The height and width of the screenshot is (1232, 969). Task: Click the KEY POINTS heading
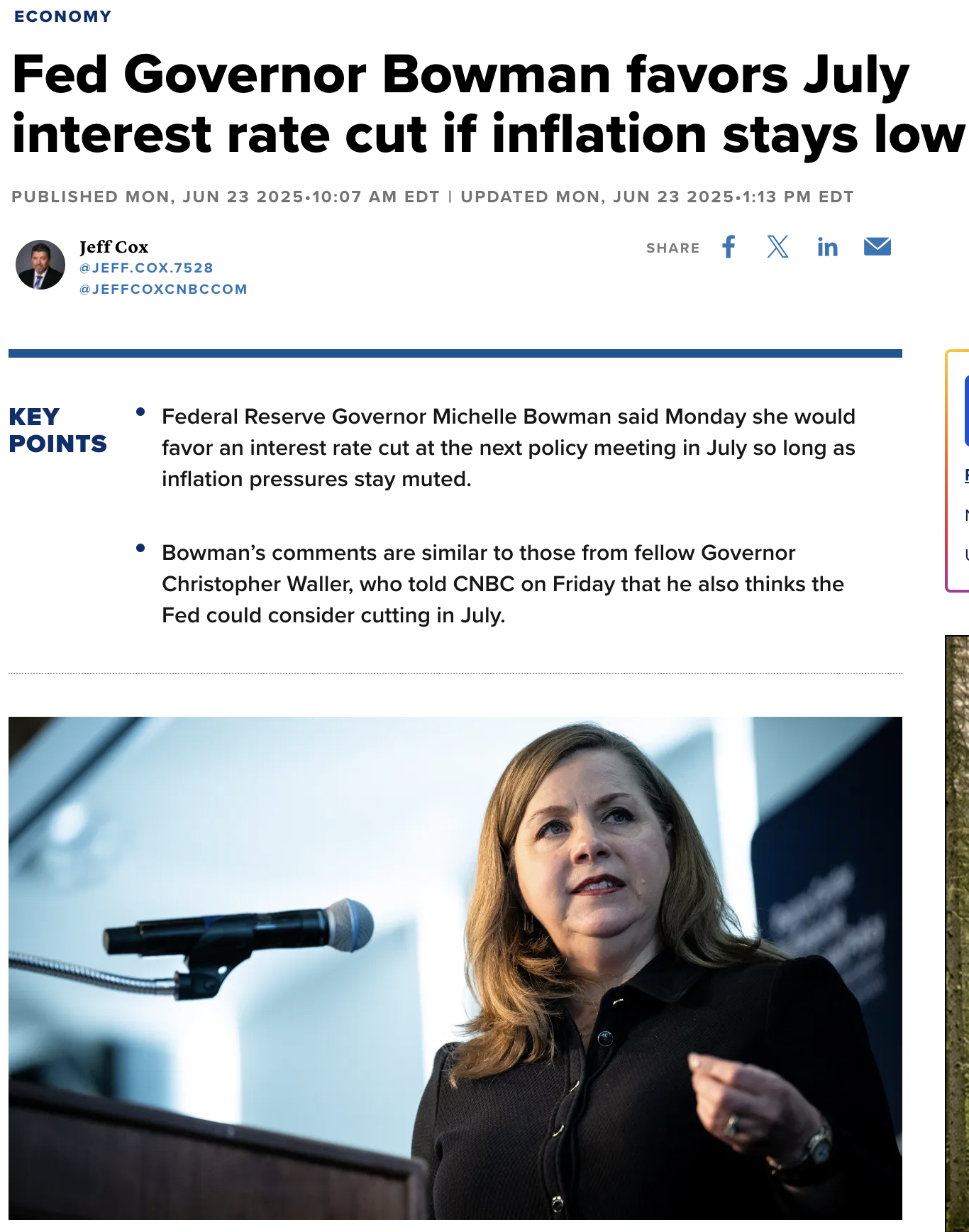[57, 430]
